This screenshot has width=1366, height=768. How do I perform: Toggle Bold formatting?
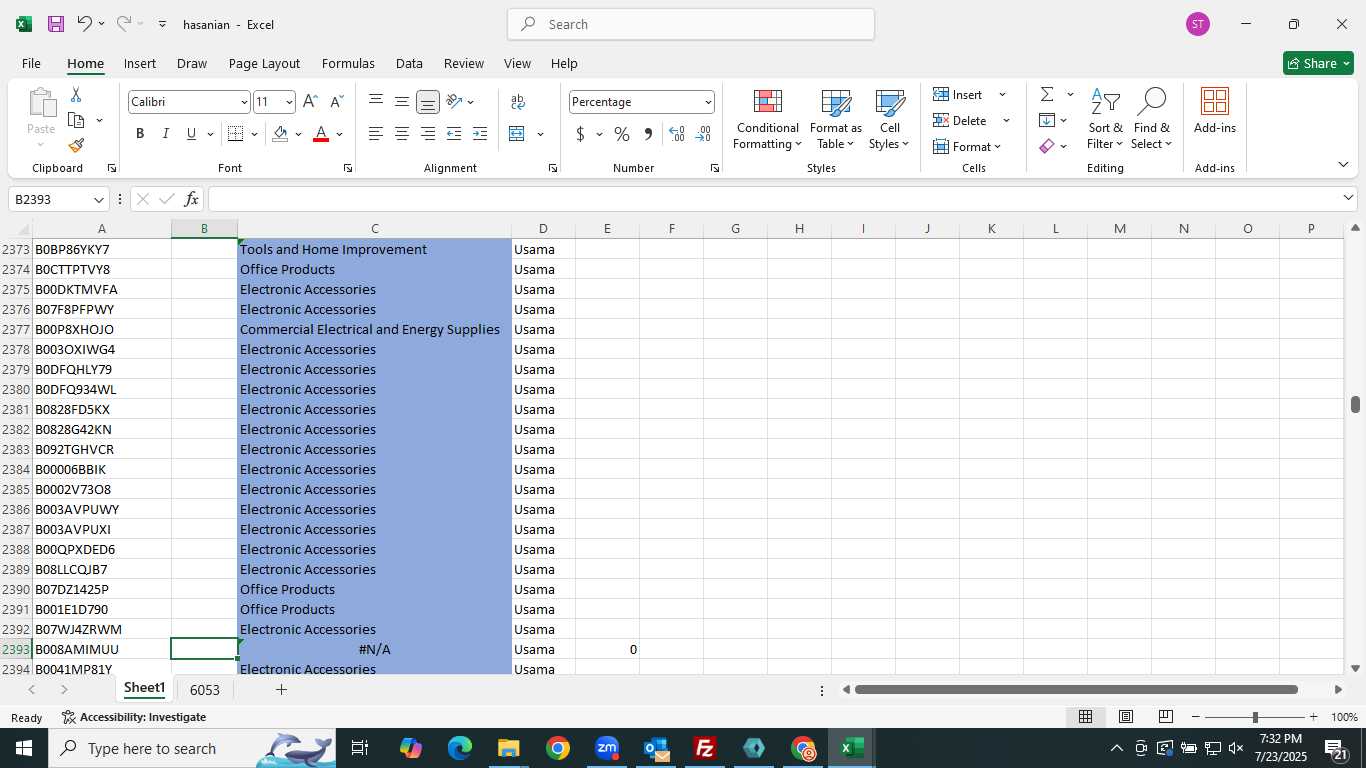[140, 134]
